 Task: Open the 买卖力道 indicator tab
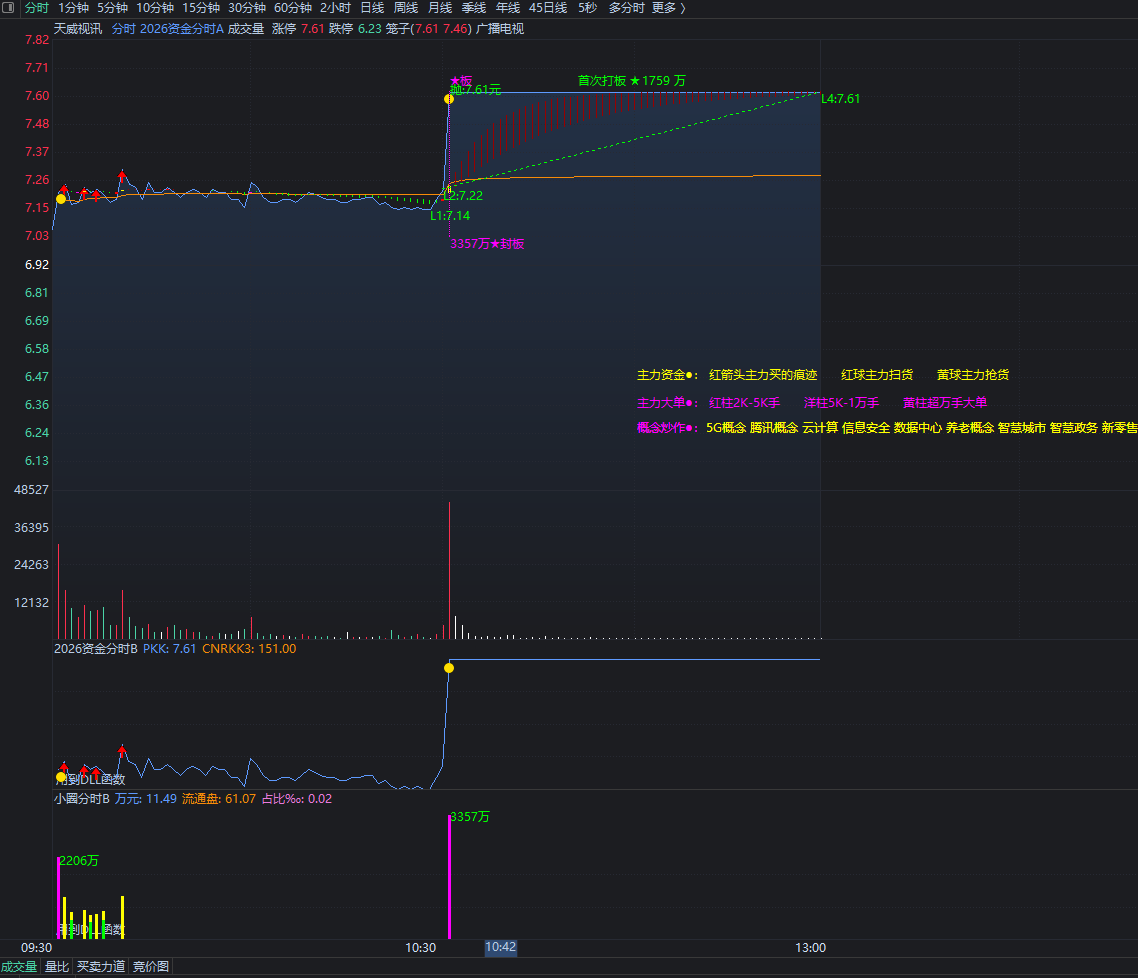coord(101,966)
